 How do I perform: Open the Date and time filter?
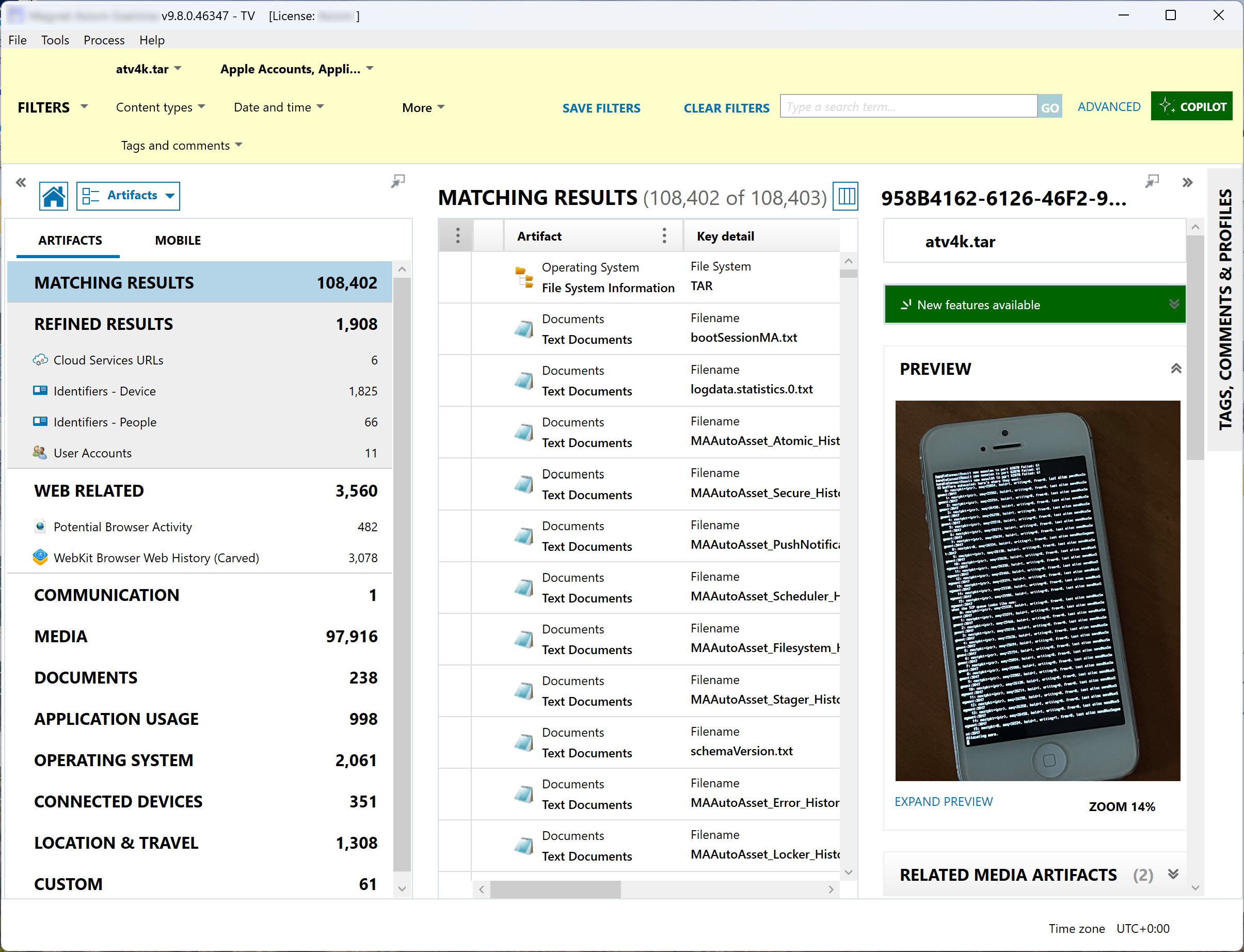[x=278, y=107]
